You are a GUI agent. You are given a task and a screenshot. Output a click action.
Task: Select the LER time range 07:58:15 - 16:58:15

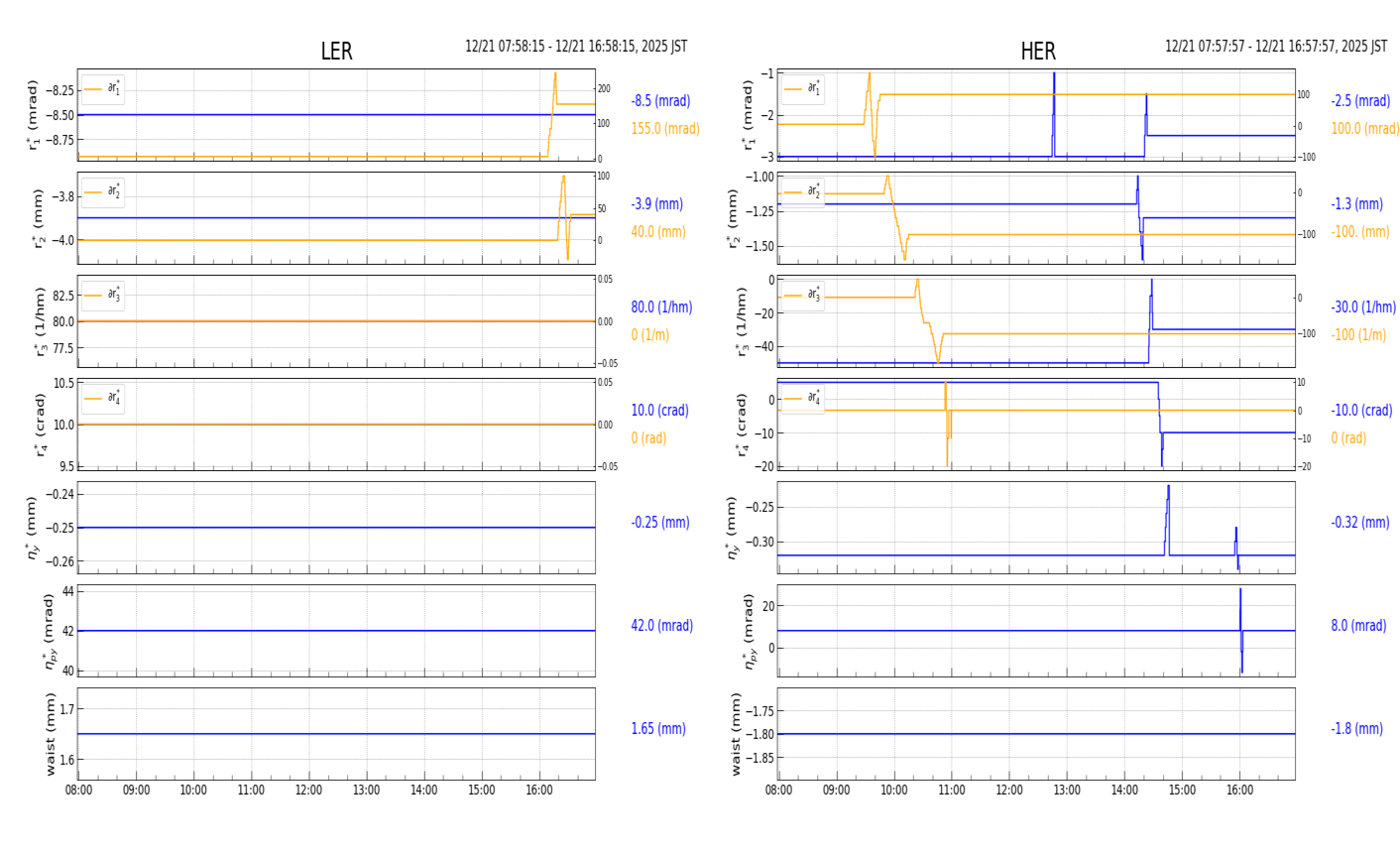tap(576, 47)
